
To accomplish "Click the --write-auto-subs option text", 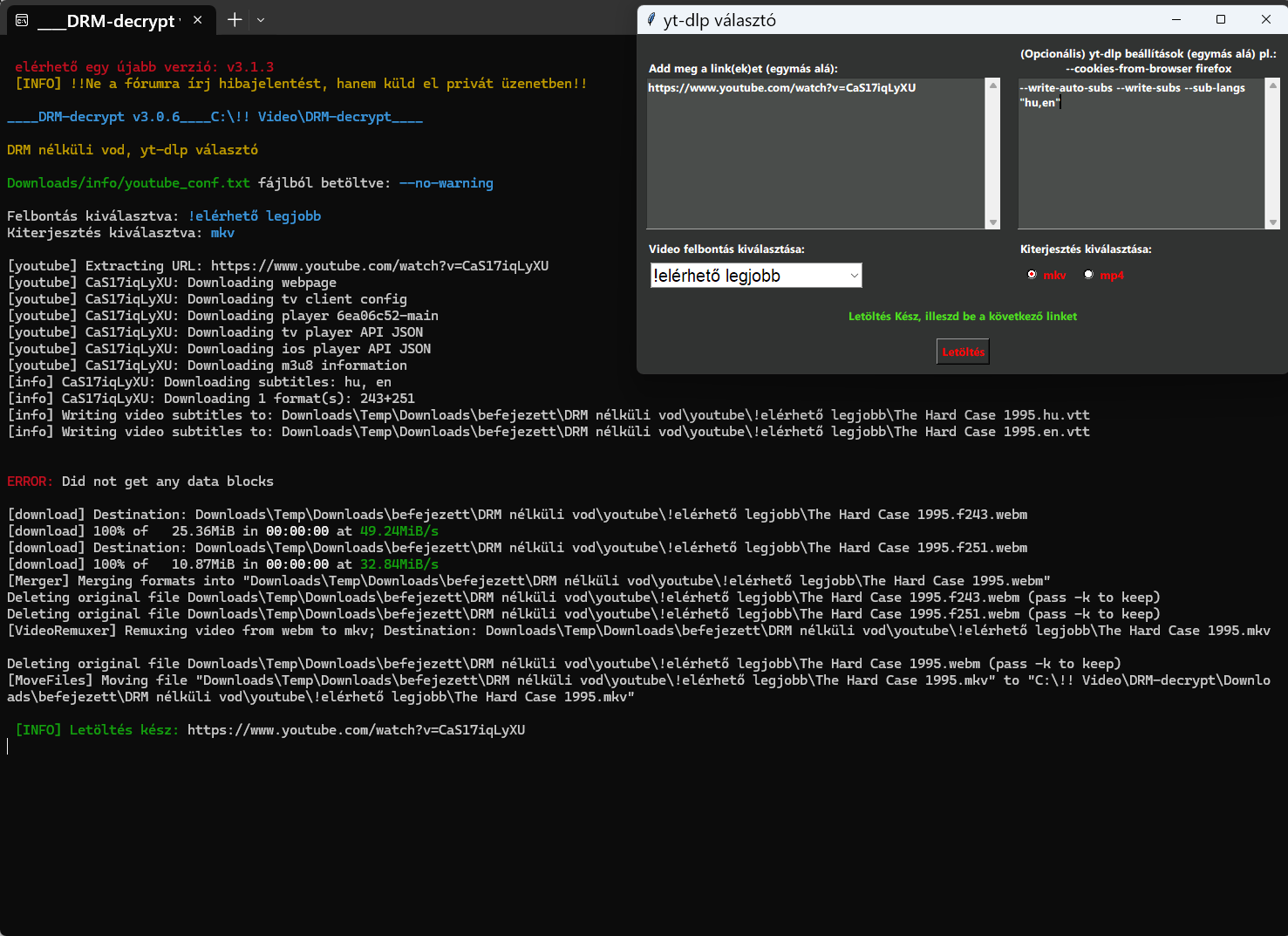I will coord(1066,88).
